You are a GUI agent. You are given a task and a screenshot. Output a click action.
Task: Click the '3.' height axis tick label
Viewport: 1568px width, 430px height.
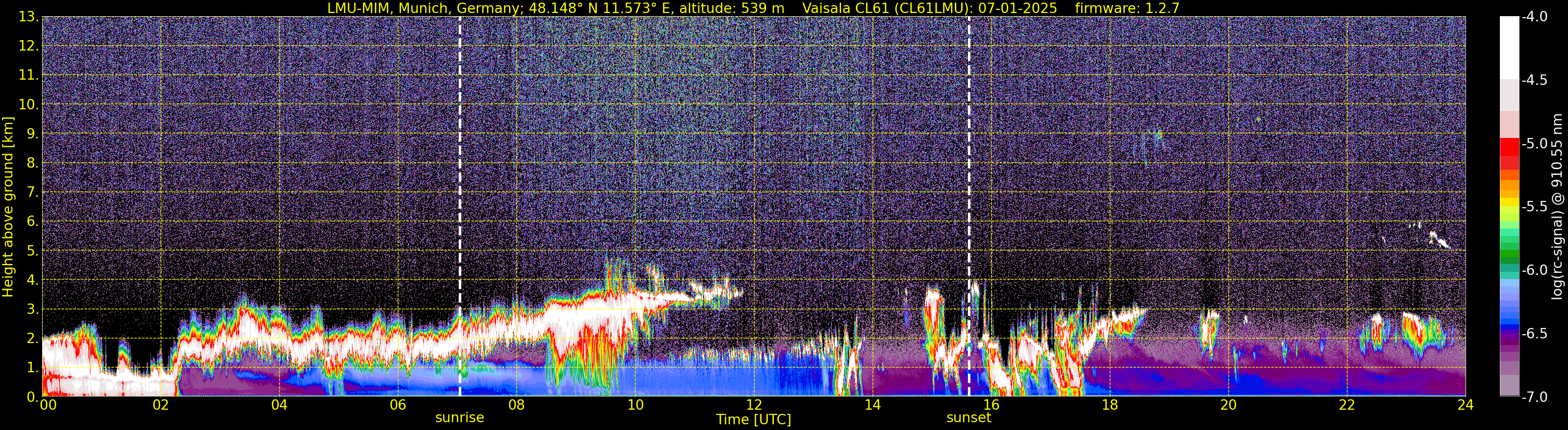pyautogui.click(x=33, y=309)
